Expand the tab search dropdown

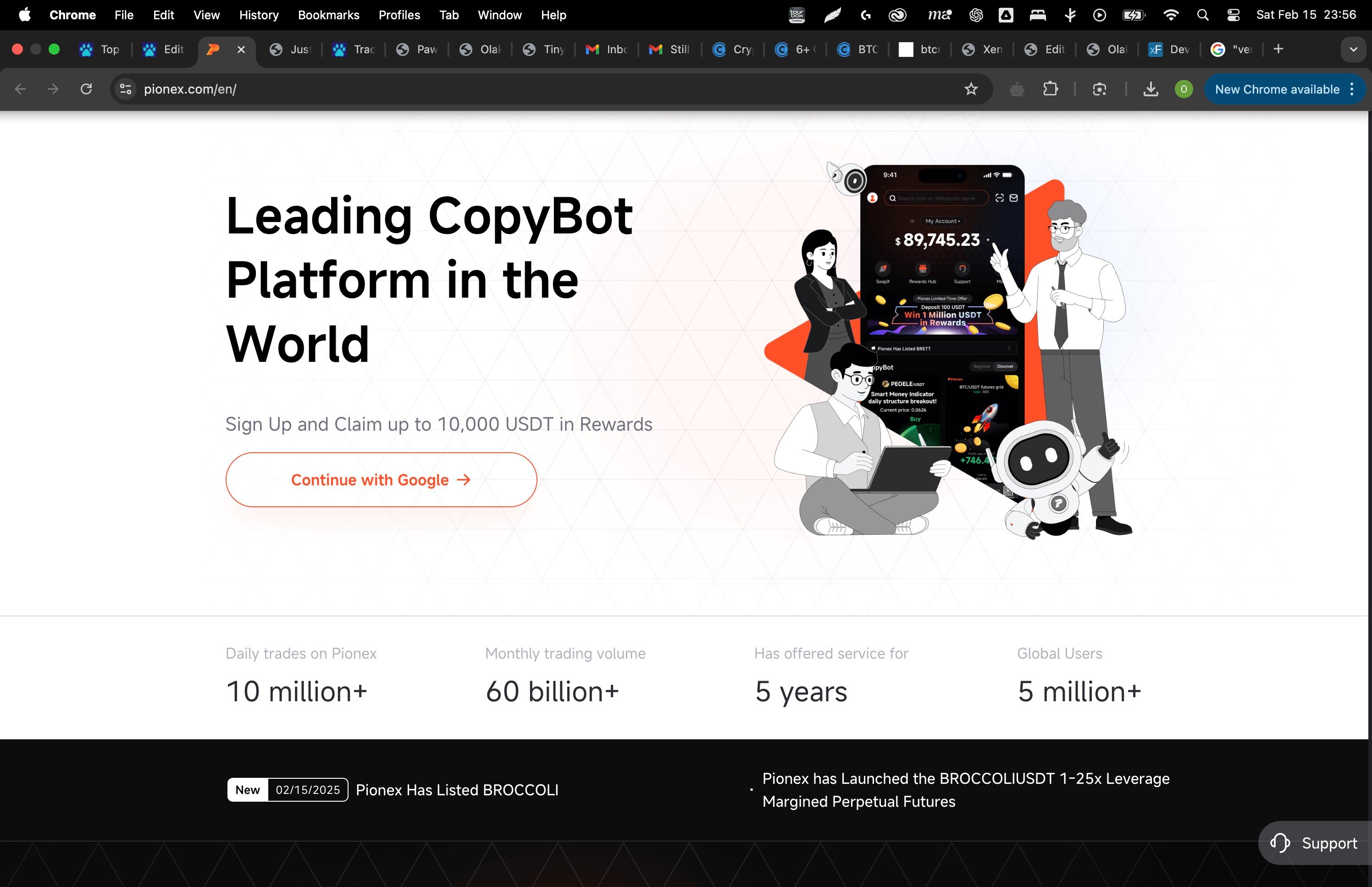pyautogui.click(x=1353, y=50)
